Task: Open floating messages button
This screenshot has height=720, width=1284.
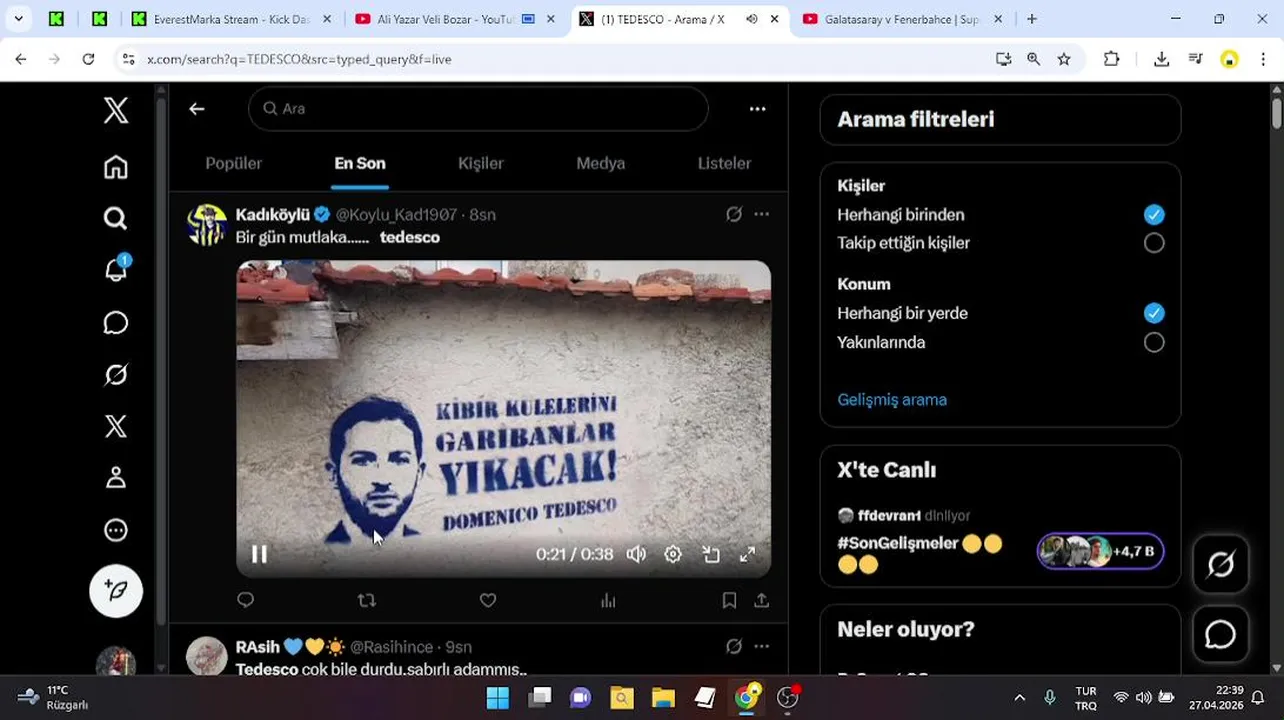Action: [x=1221, y=634]
